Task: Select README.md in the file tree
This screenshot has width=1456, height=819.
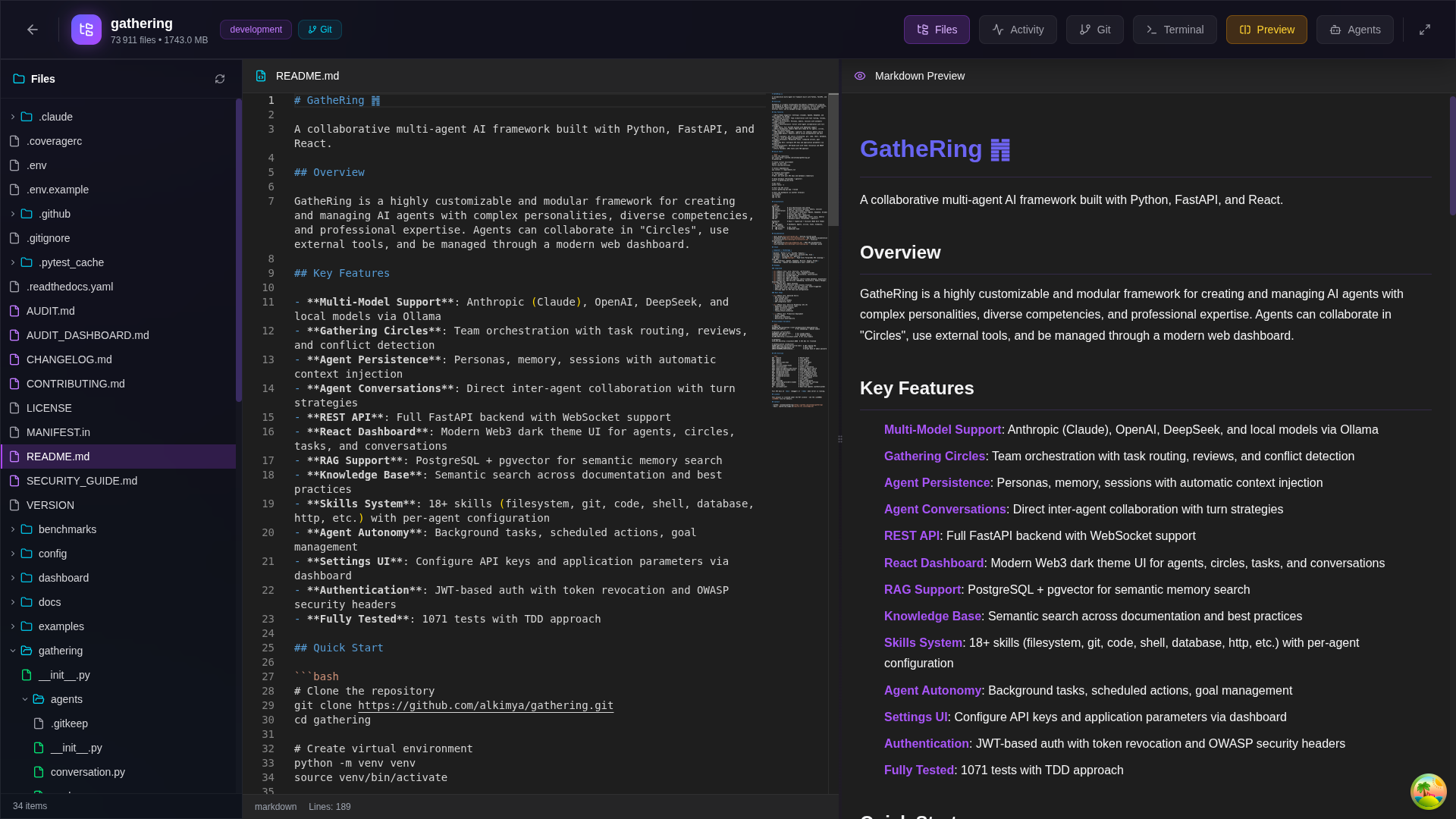Action: (x=119, y=457)
